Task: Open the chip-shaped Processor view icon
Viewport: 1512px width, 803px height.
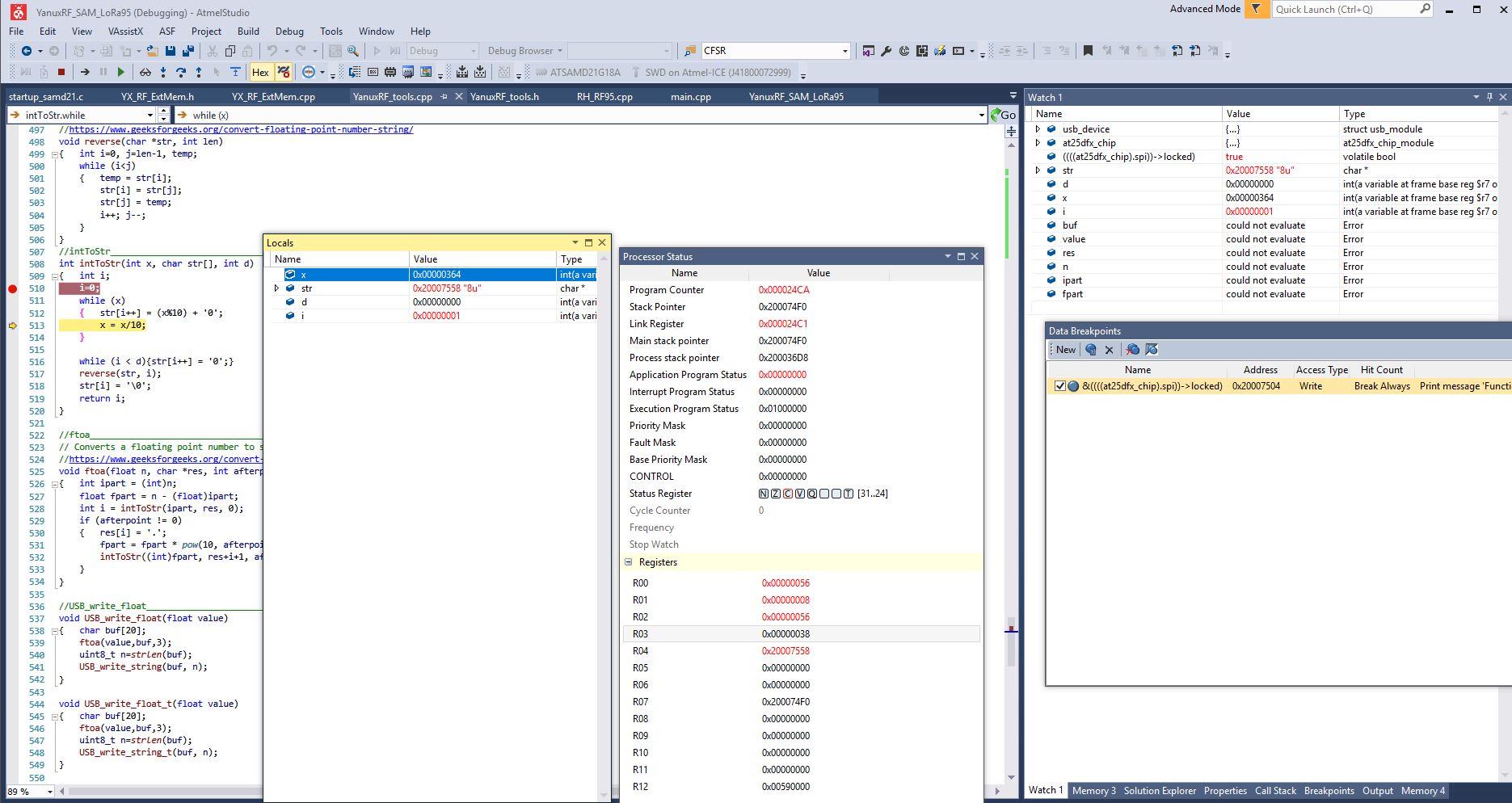Action: pyautogui.click(x=390, y=72)
